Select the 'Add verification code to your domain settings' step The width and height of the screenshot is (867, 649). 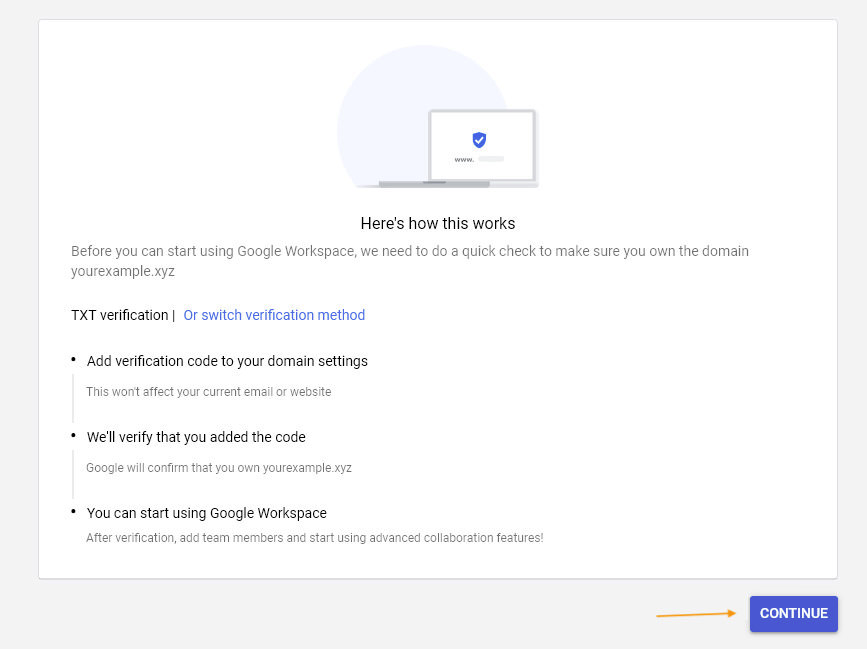tap(227, 361)
